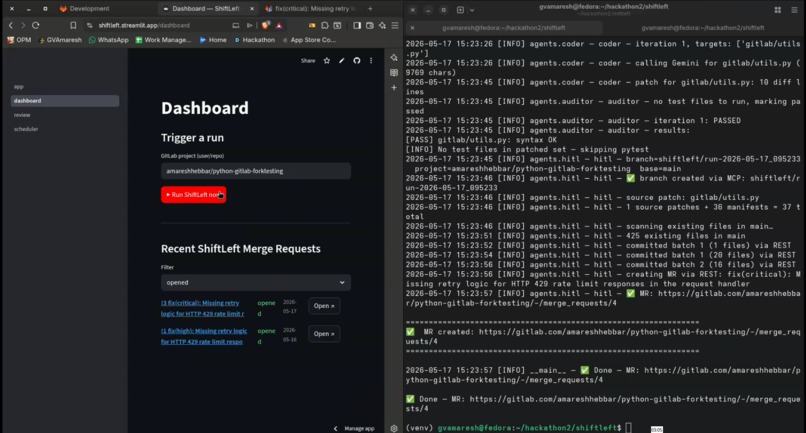Open the Work Manage... bookmark
Screen dimensions: 806x433
163,40
